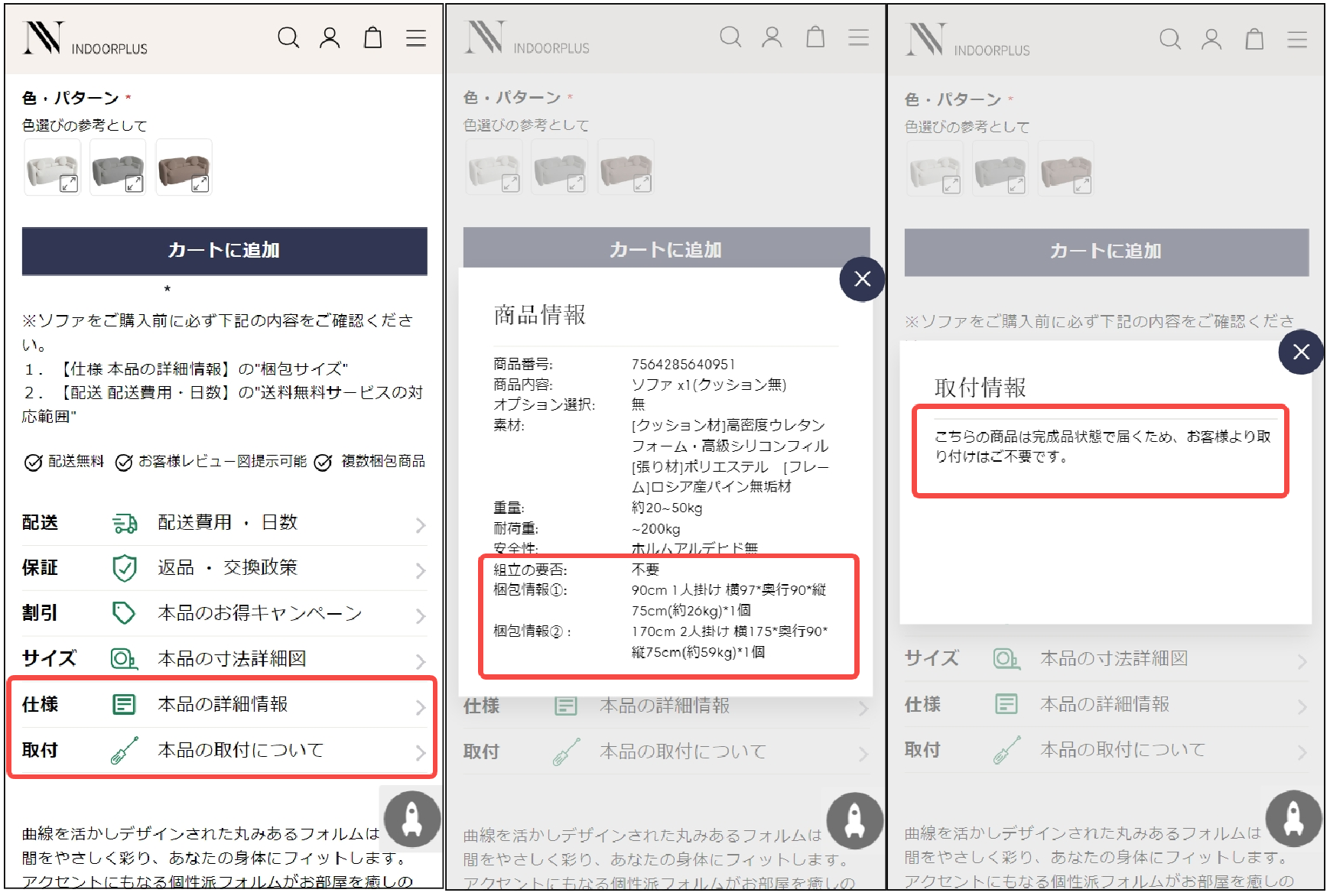Click the truck icon beside 配送
Viewport: 1330px width, 896px height.
(124, 522)
